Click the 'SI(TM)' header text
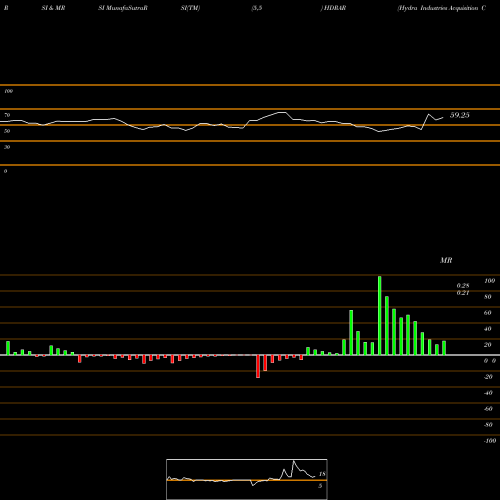 pyautogui.click(x=190, y=8)
